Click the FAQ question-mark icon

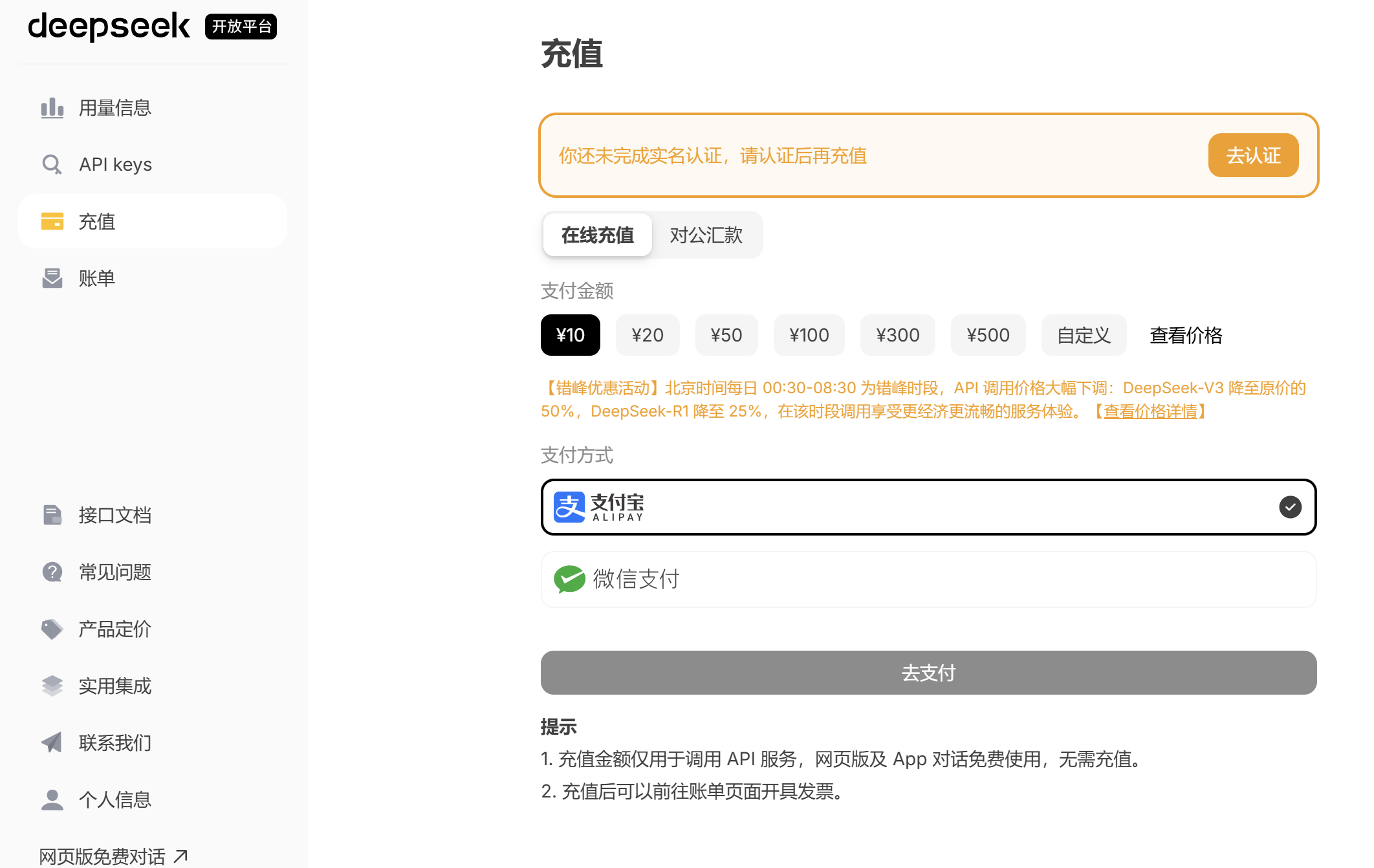[52, 572]
